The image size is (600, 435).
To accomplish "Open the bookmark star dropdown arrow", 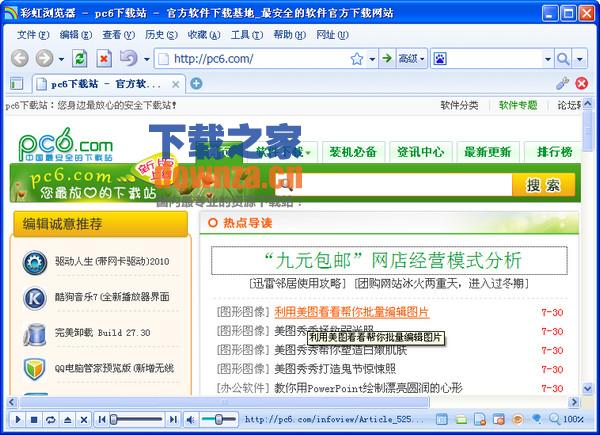I will pyautogui.click(x=372, y=59).
